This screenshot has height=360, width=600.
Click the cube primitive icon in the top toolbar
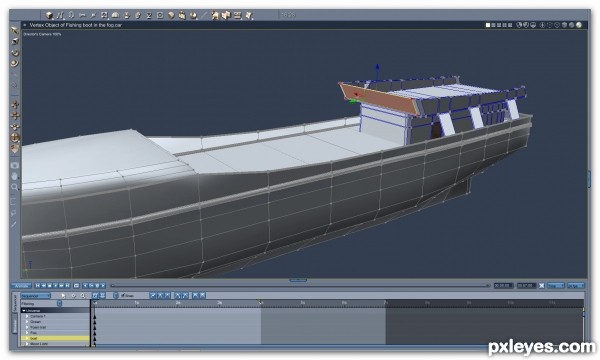(x=49, y=15)
